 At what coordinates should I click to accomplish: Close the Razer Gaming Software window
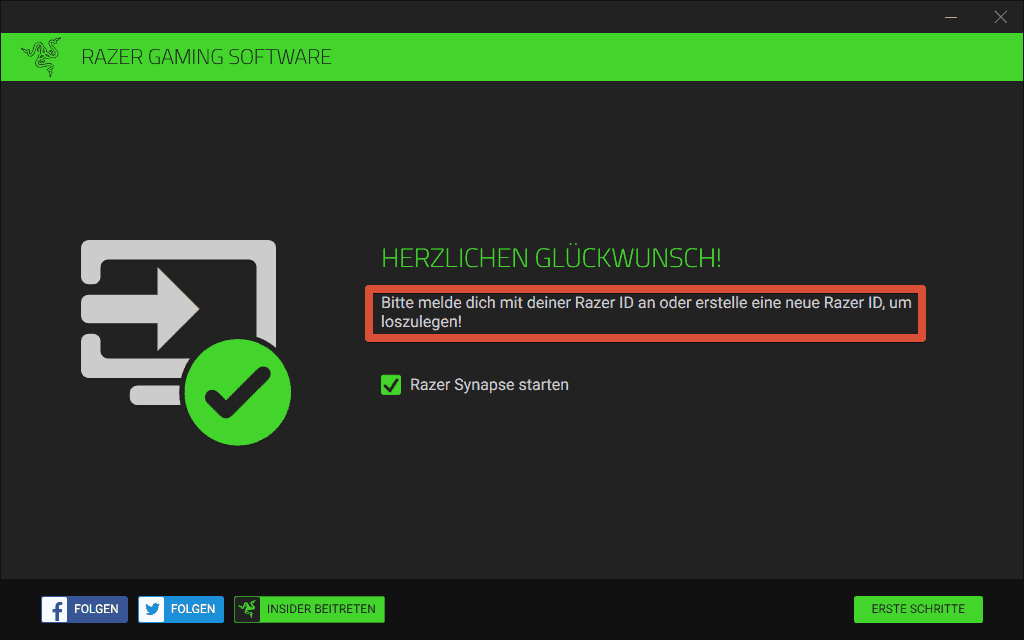1000,17
